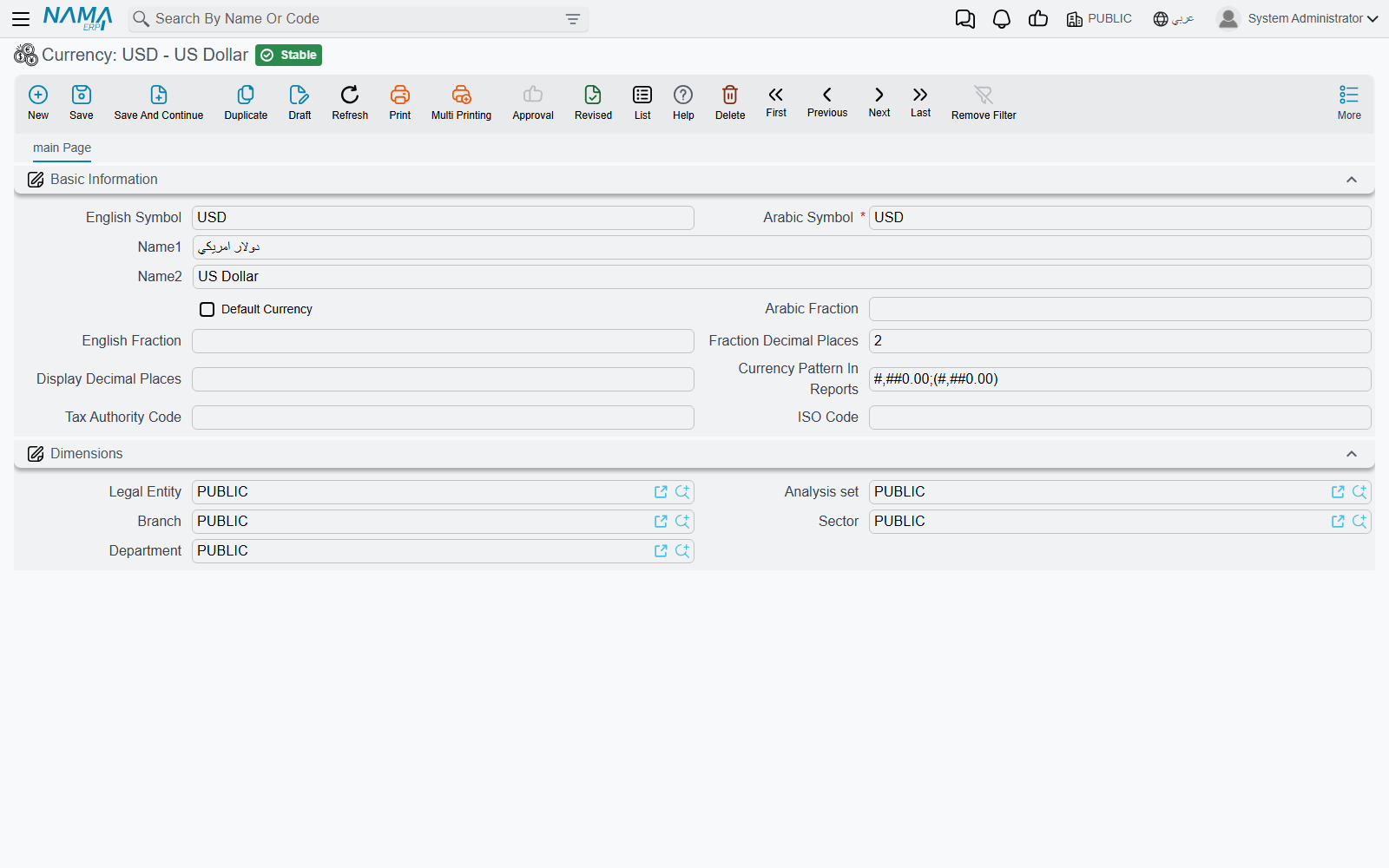Set record to Draft
The width and height of the screenshot is (1389, 868).
point(300,102)
